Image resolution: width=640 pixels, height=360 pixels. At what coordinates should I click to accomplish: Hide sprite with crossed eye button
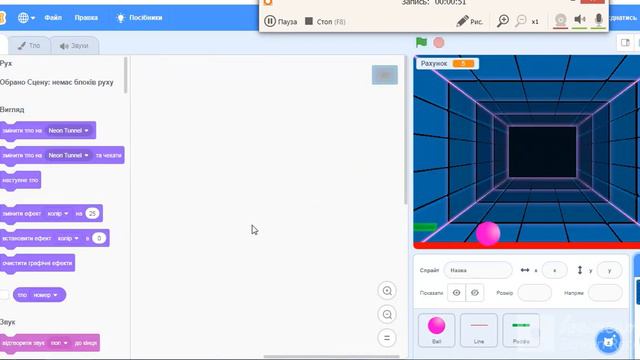tap(475, 293)
